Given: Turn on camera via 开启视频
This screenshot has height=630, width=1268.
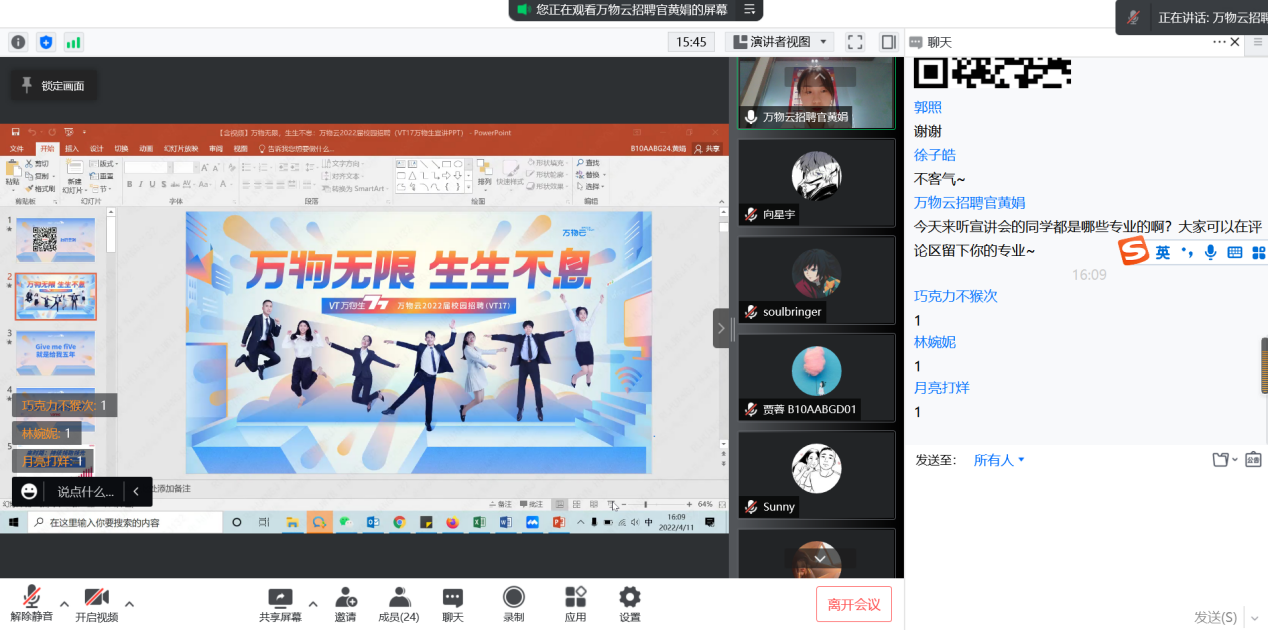Looking at the screenshot, I should pos(96,600).
